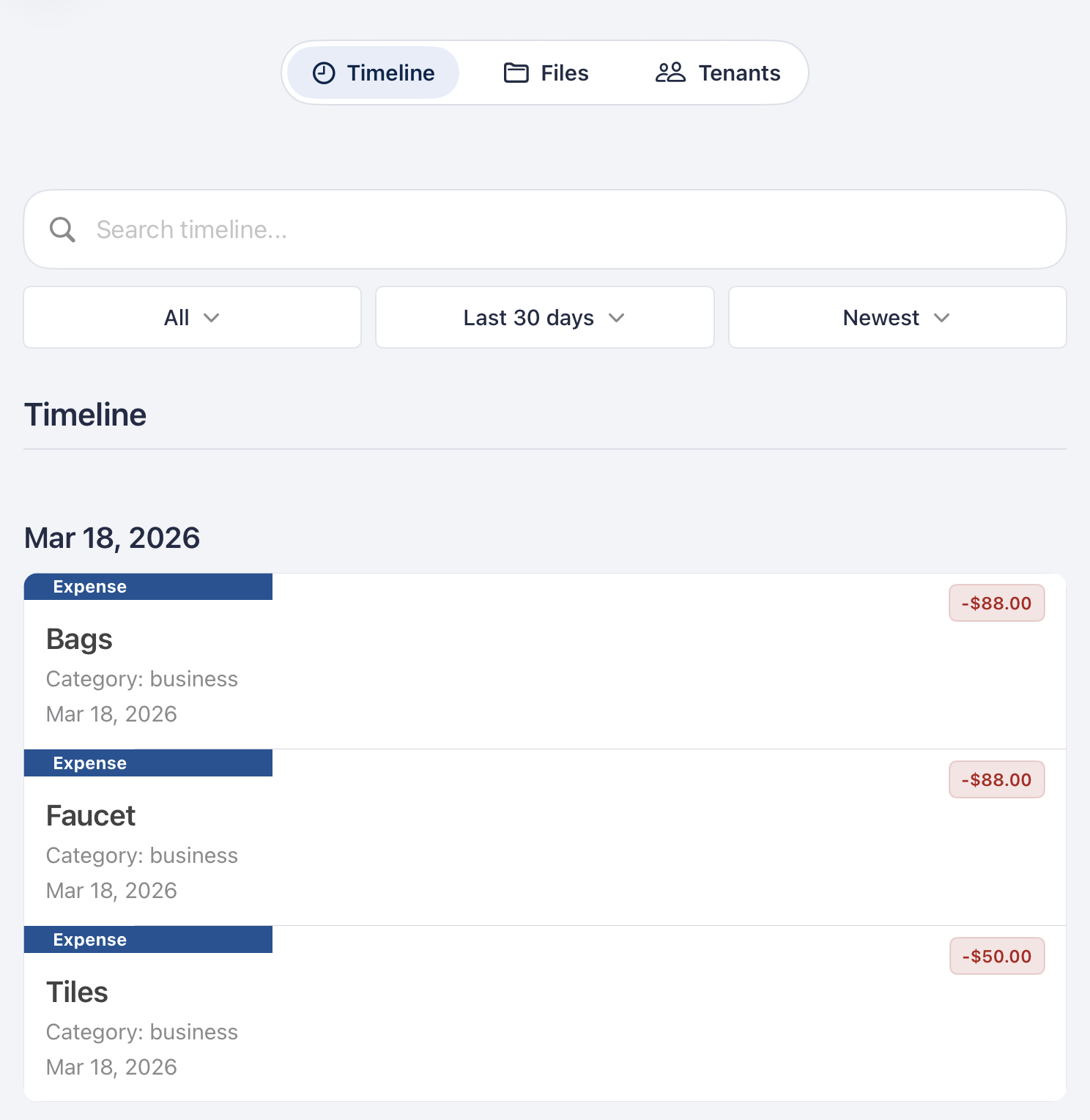Click the chevron on the All filter
The image size is (1090, 1120).
click(212, 318)
